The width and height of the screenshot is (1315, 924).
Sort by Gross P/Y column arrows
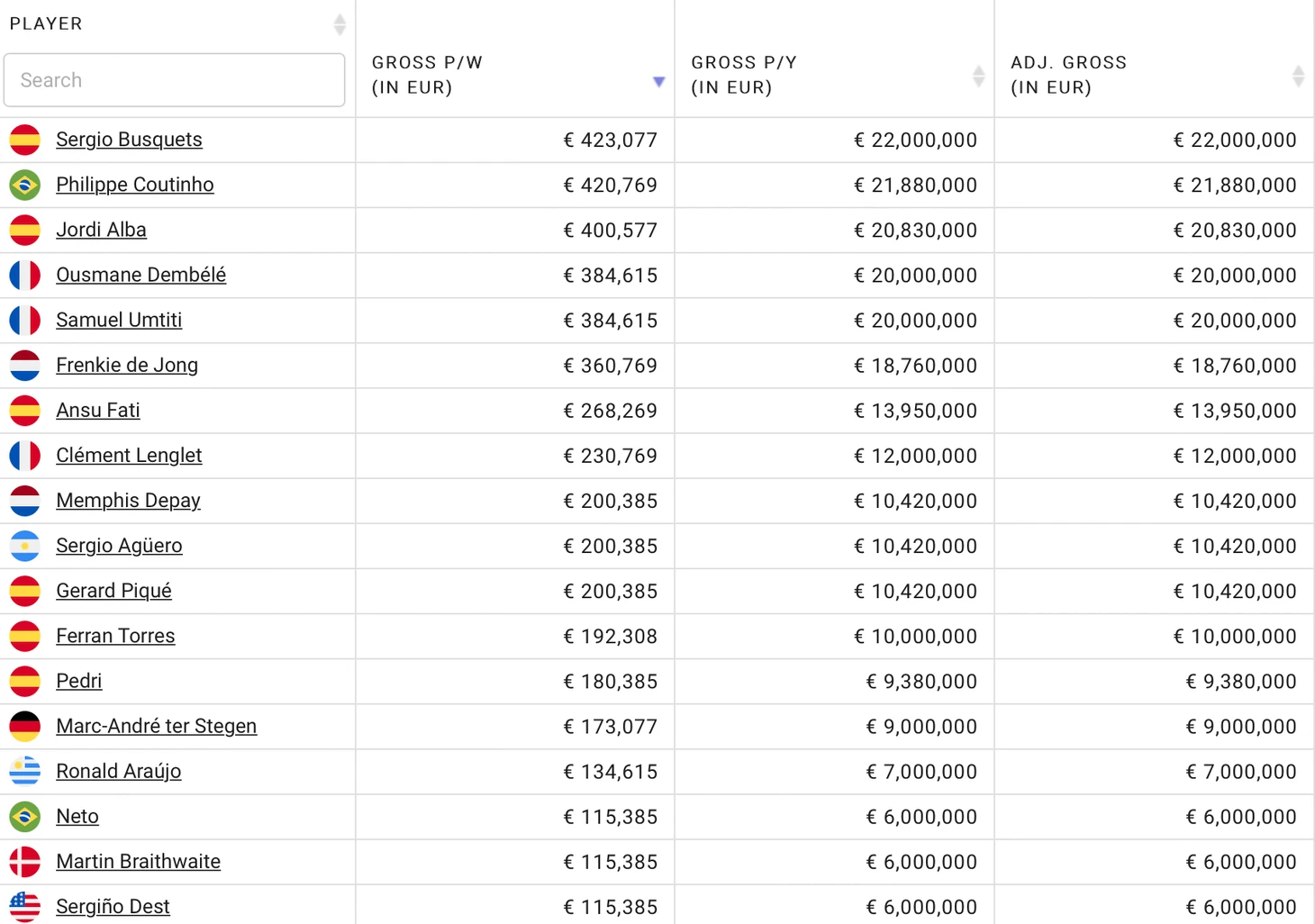tap(978, 77)
